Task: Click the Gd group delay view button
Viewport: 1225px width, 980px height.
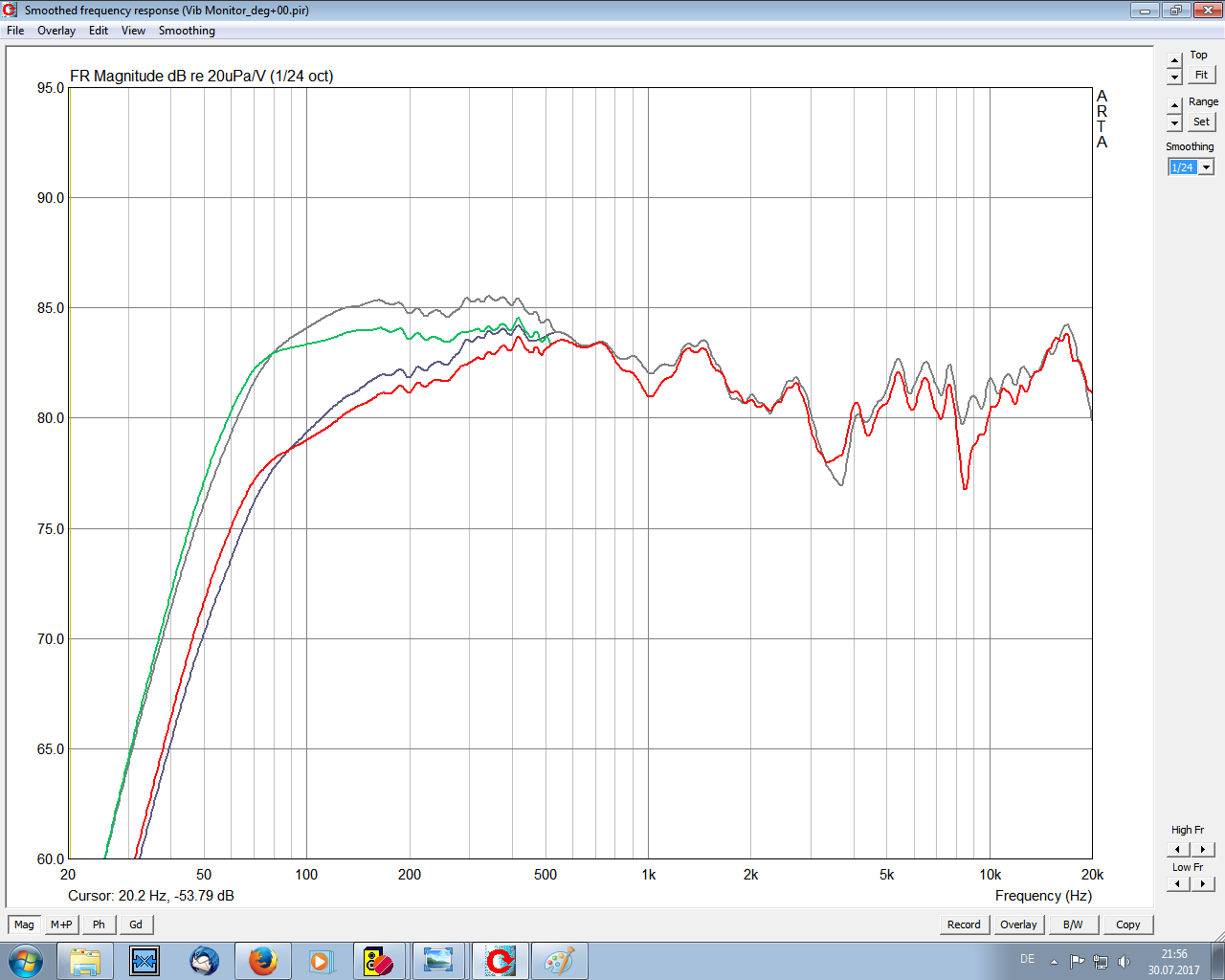Action: [136, 924]
